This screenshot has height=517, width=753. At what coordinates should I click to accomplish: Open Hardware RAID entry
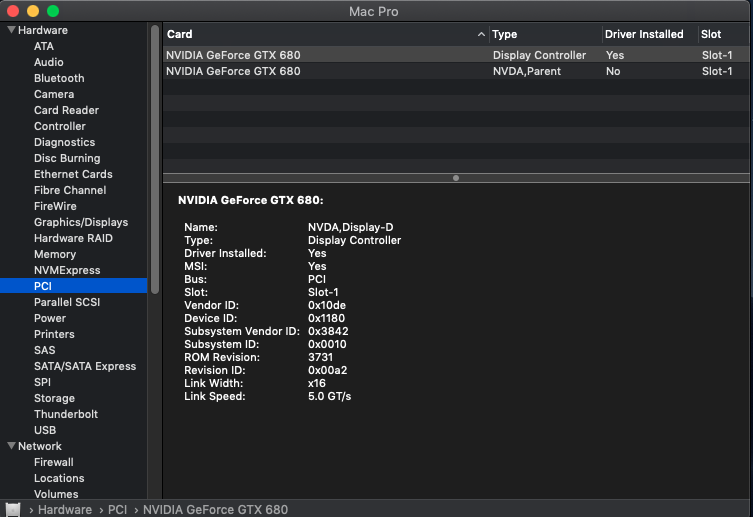[x=73, y=238]
